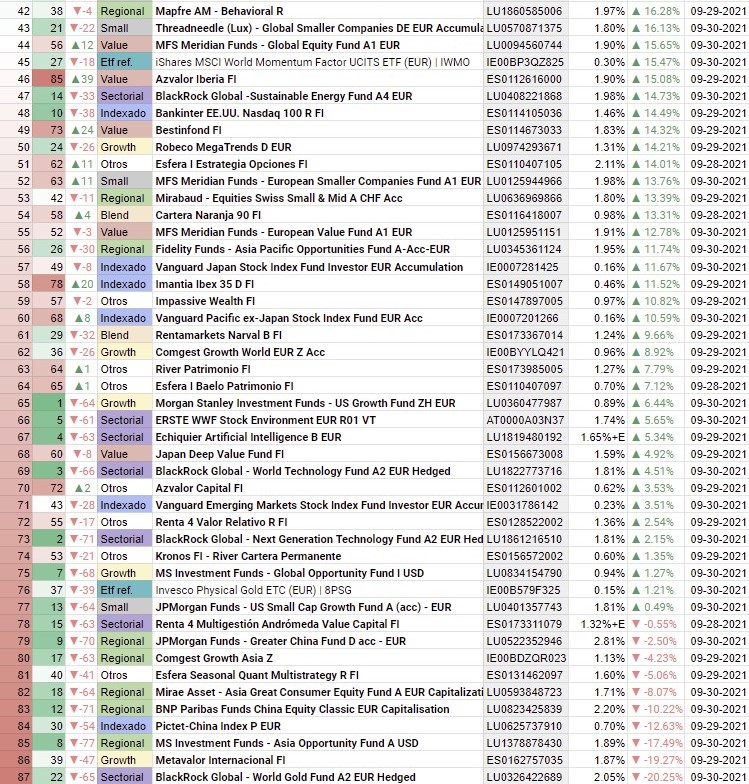The height and width of the screenshot is (784, 749).
Task: Click ISIN ES0173311079
Action: click(526, 624)
